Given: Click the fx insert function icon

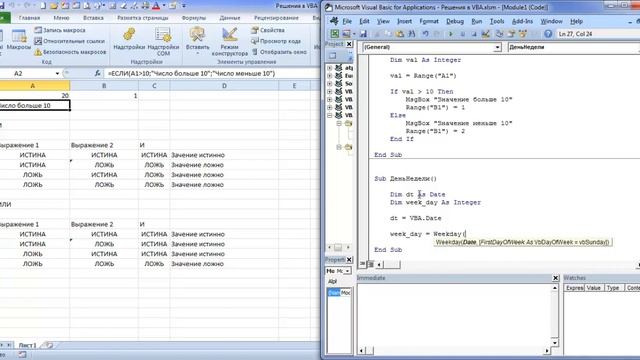Looking at the screenshot, I should pos(97,73).
